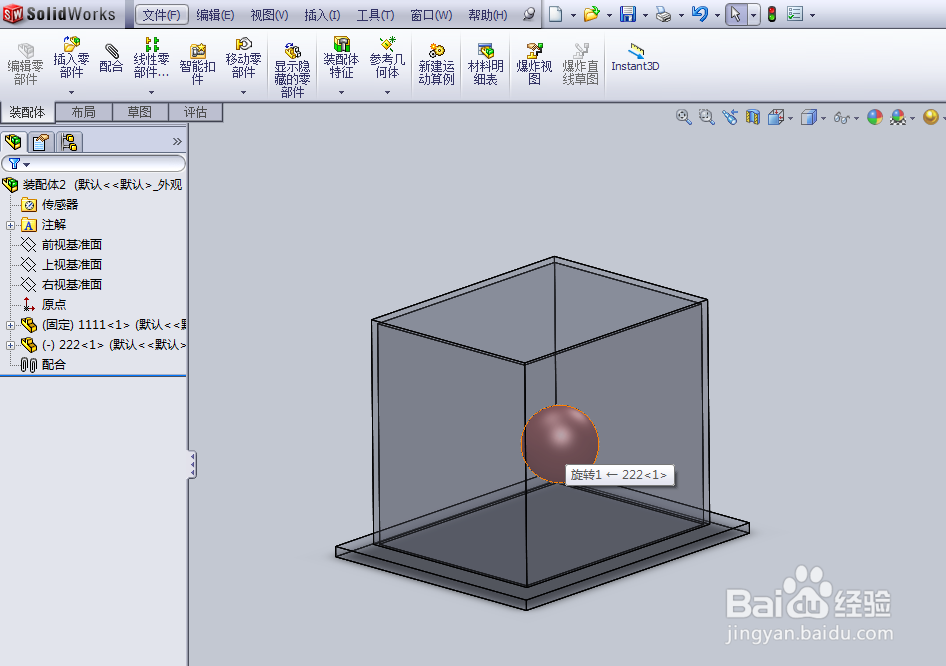
Task: Expand (固定) 1111<1> component node
Action: pos(10,325)
